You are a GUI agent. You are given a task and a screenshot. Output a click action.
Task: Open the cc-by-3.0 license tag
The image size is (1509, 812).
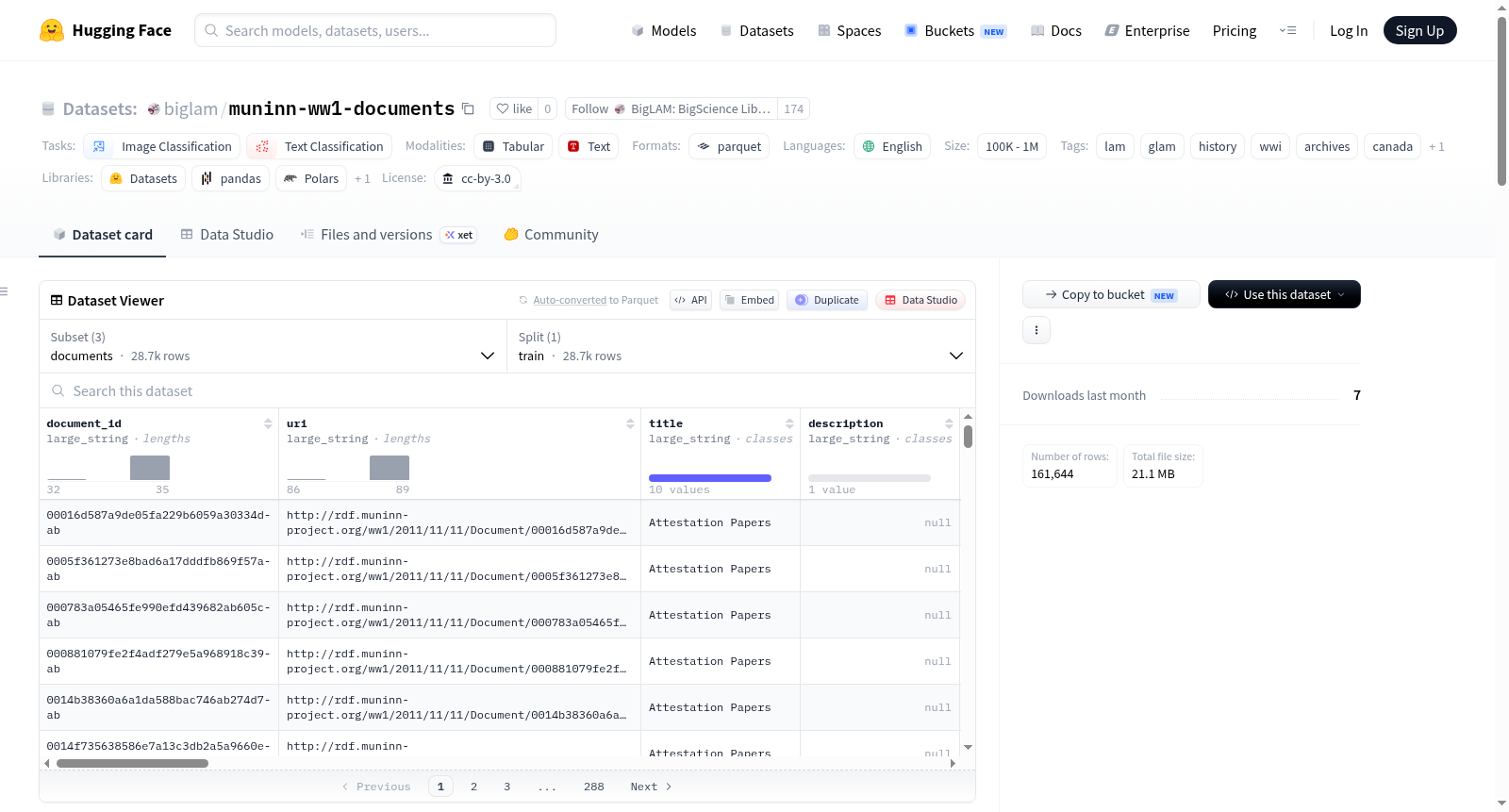pos(477,178)
